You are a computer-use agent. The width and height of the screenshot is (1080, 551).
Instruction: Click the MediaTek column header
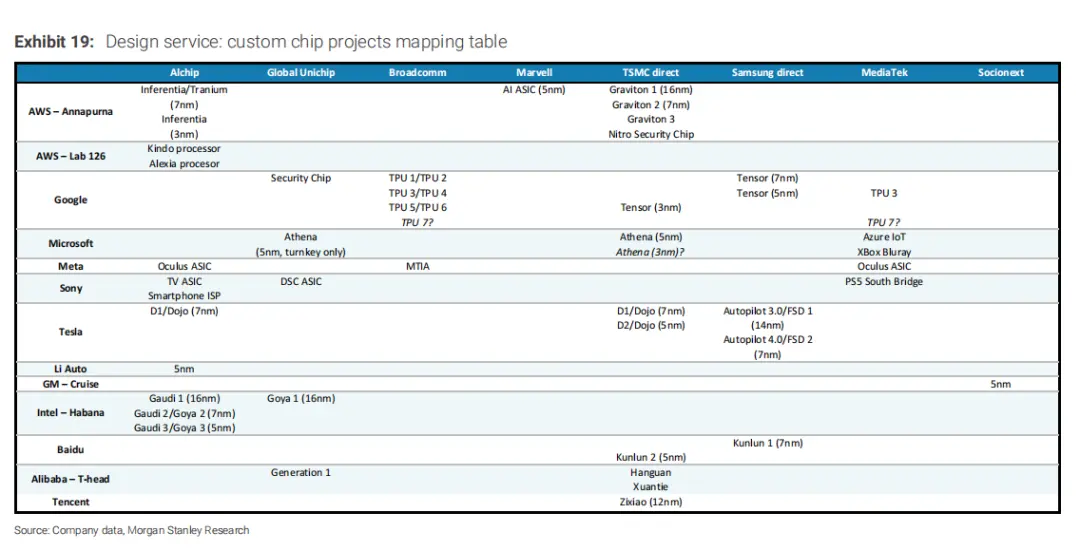click(884, 73)
